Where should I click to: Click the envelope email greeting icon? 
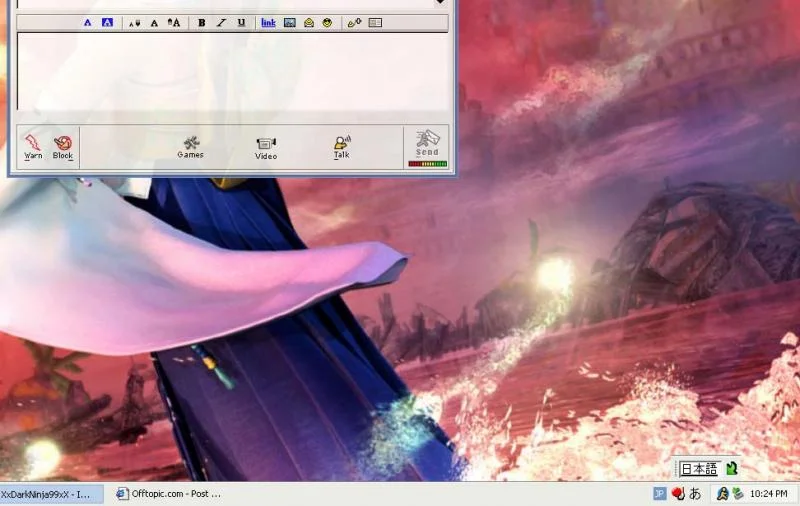pyautogui.click(x=309, y=22)
